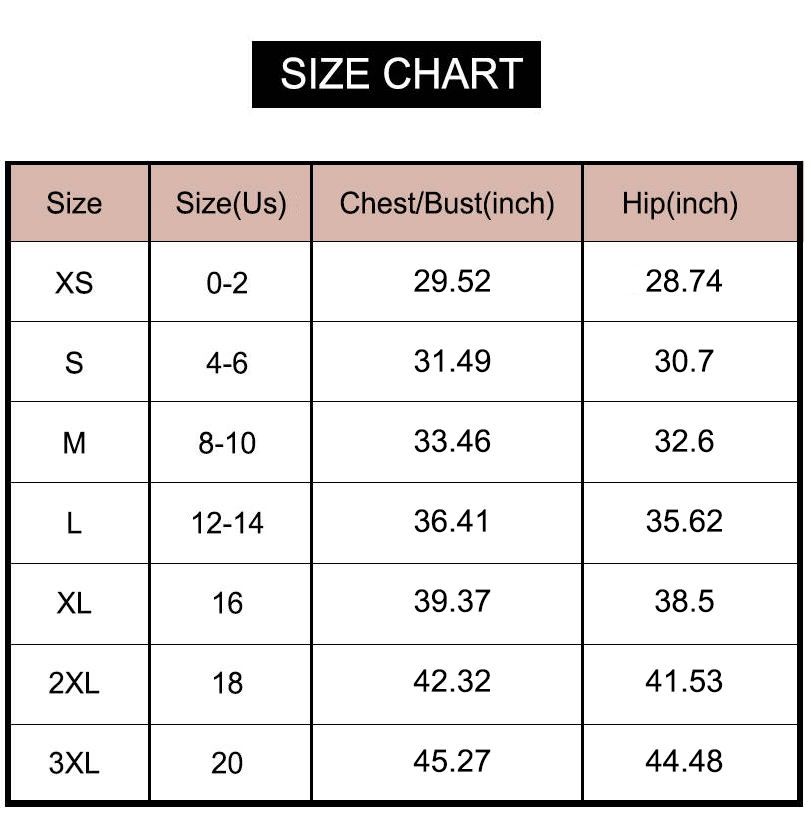Select the 12-14 US size cell

231,523
